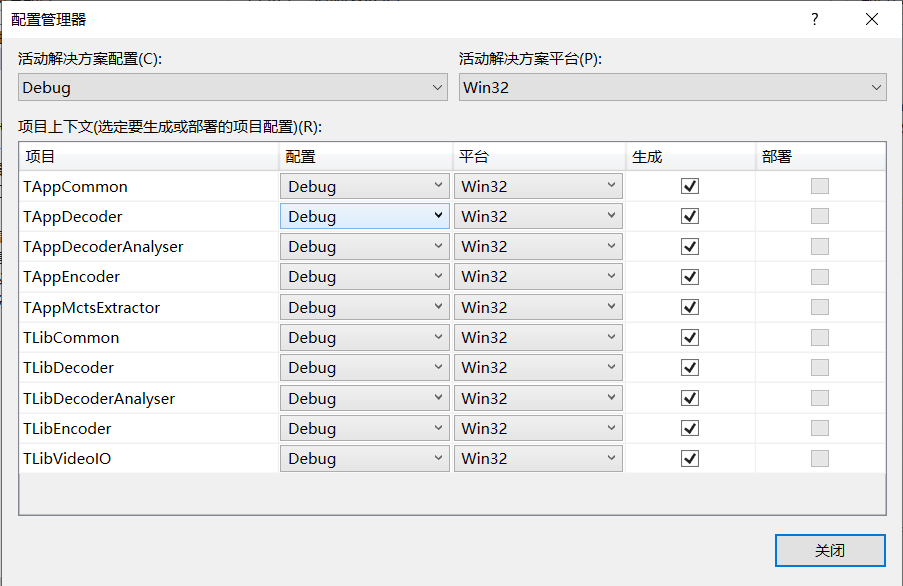This screenshot has height=586, width=903.
Task: Toggle 生成 checkbox for TLibCommon
Action: [690, 337]
